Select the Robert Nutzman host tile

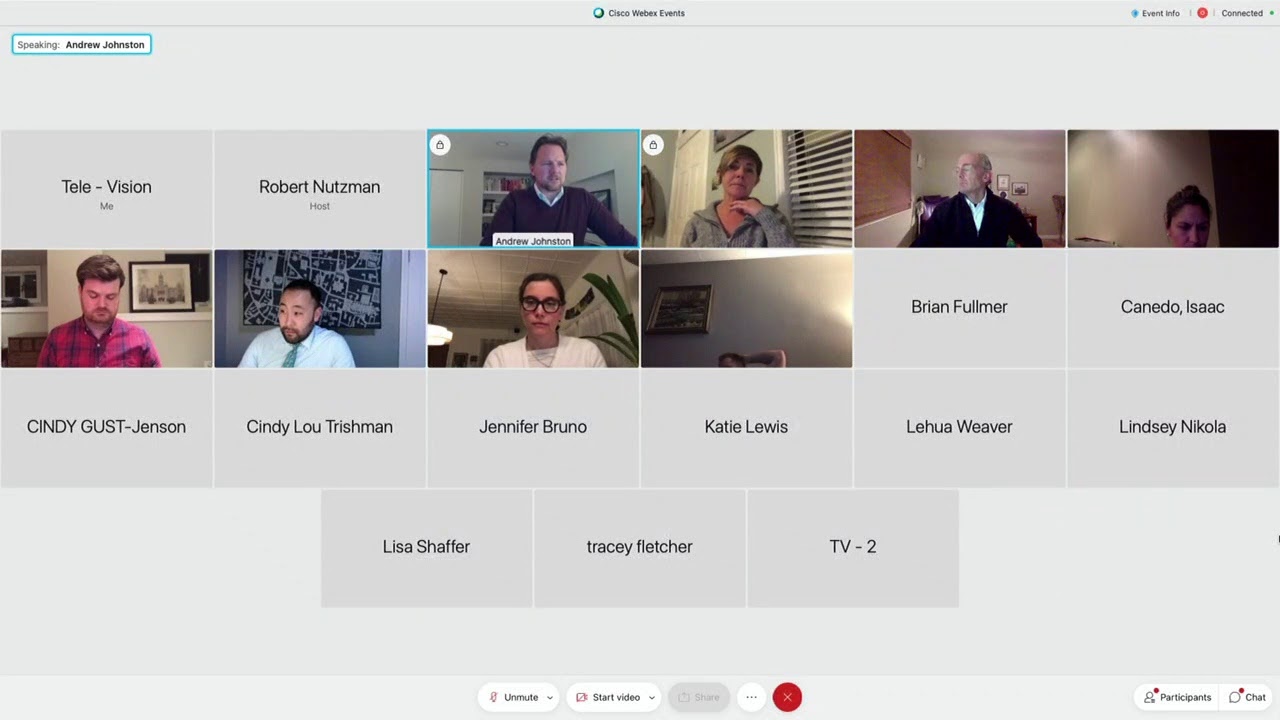point(319,188)
